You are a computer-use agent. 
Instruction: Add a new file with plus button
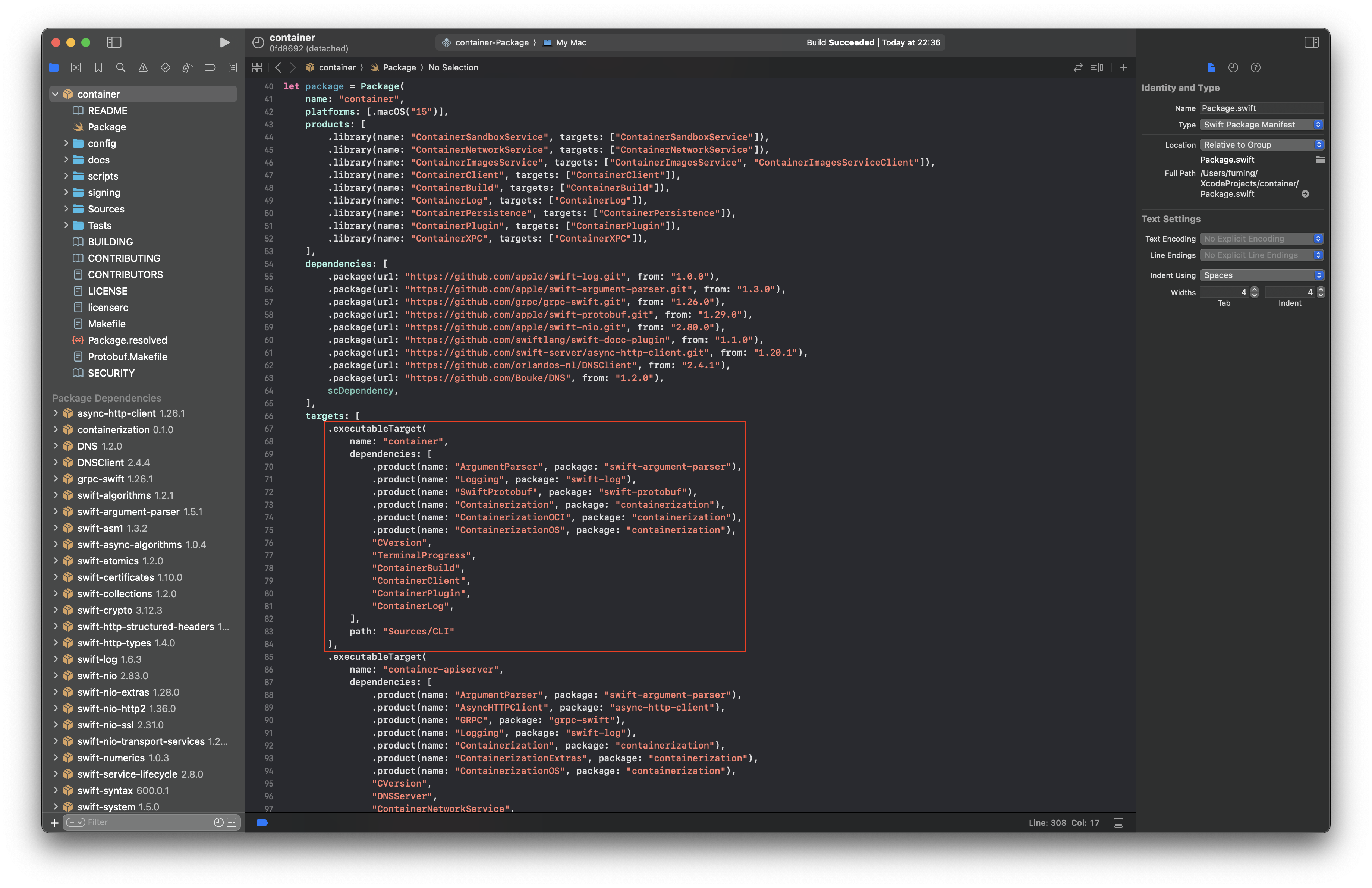[x=55, y=822]
